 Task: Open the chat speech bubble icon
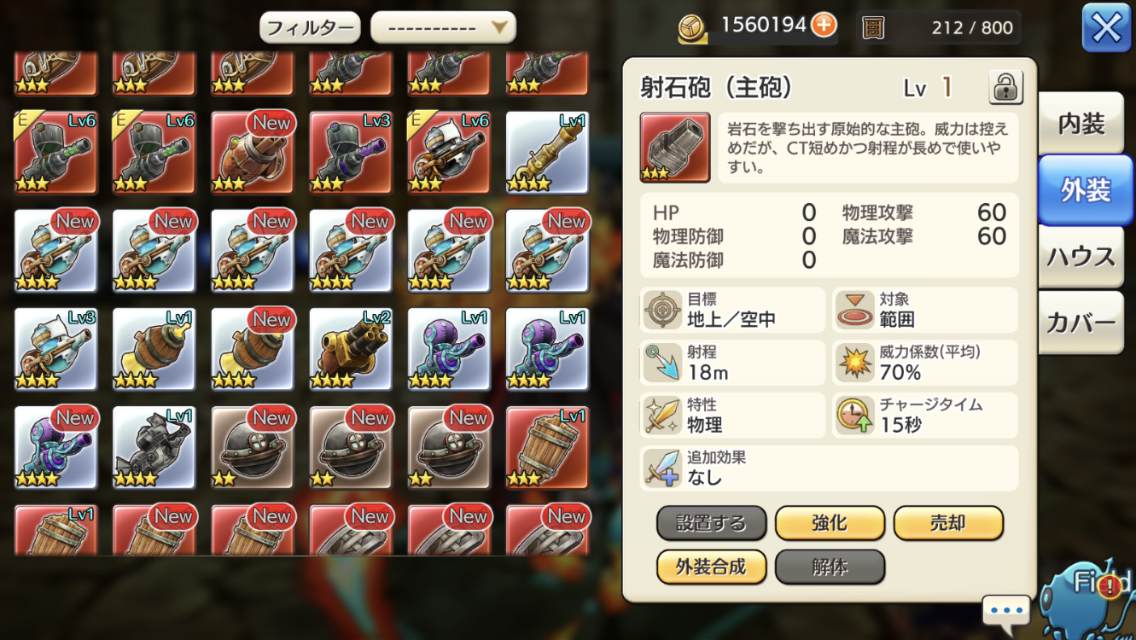(1006, 610)
